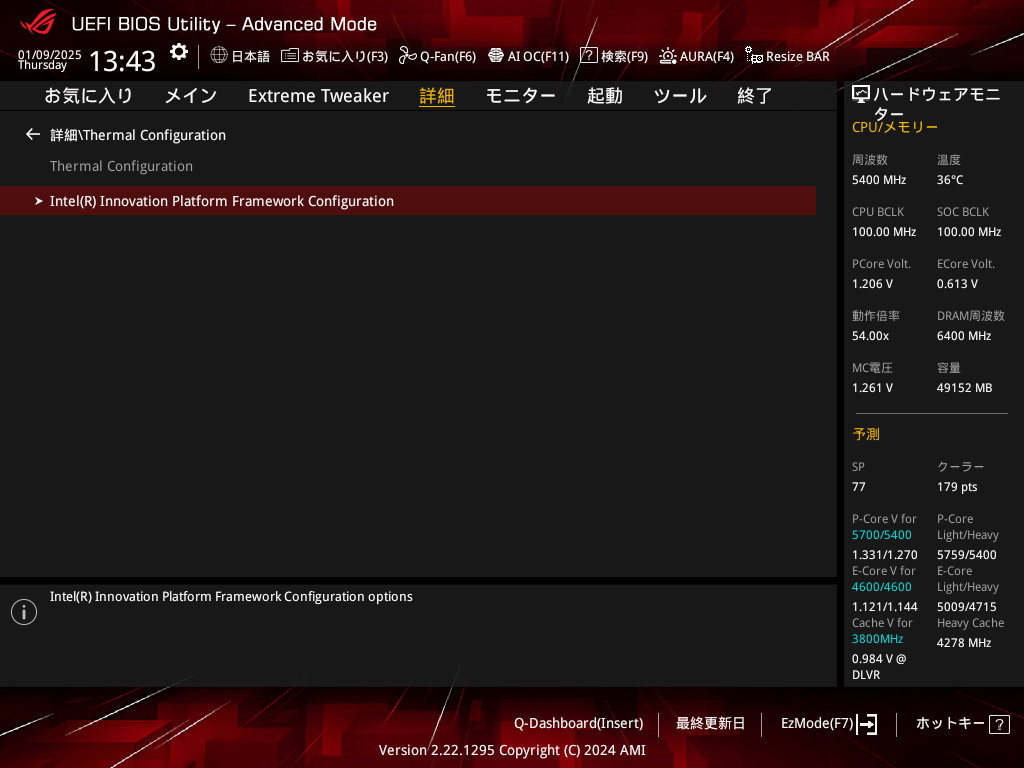Viewport: 1024px width, 768px height.
Task: Select the 起動 boot tab
Action: point(604,96)
